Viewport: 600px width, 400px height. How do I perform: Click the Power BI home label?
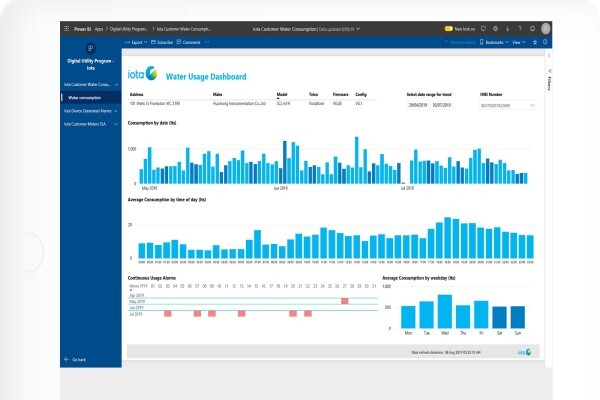pyautogui.click(x=82, y=29)
